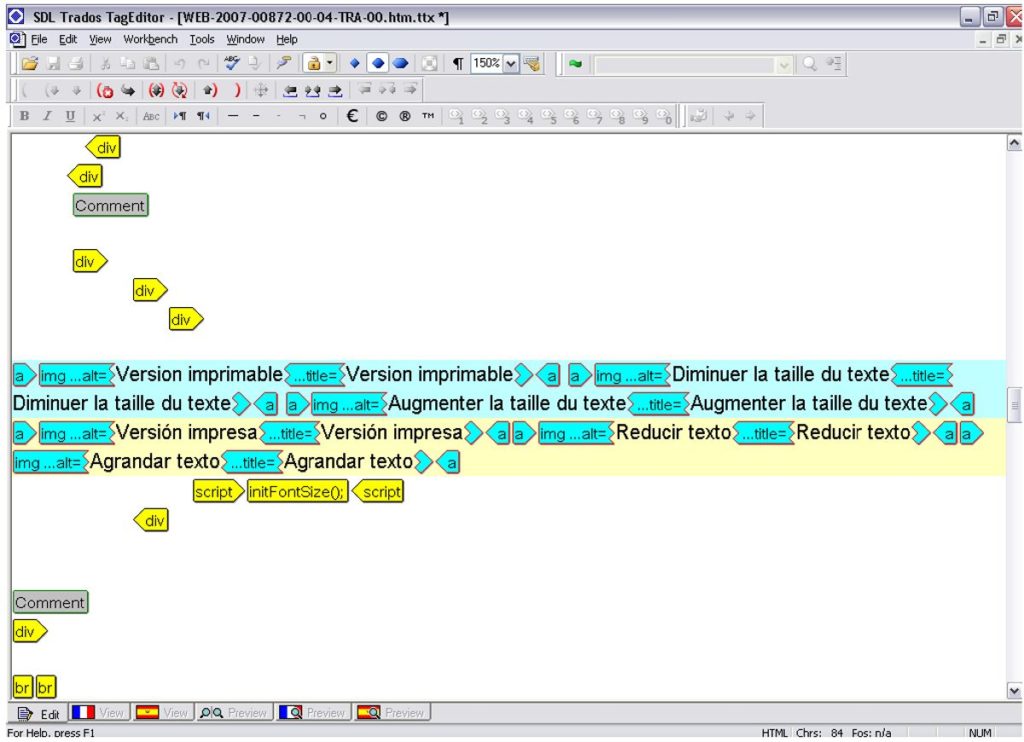Click the copy source left-arrow icon
Viewport: 1024px width, 742px height.
coord(290,91)
